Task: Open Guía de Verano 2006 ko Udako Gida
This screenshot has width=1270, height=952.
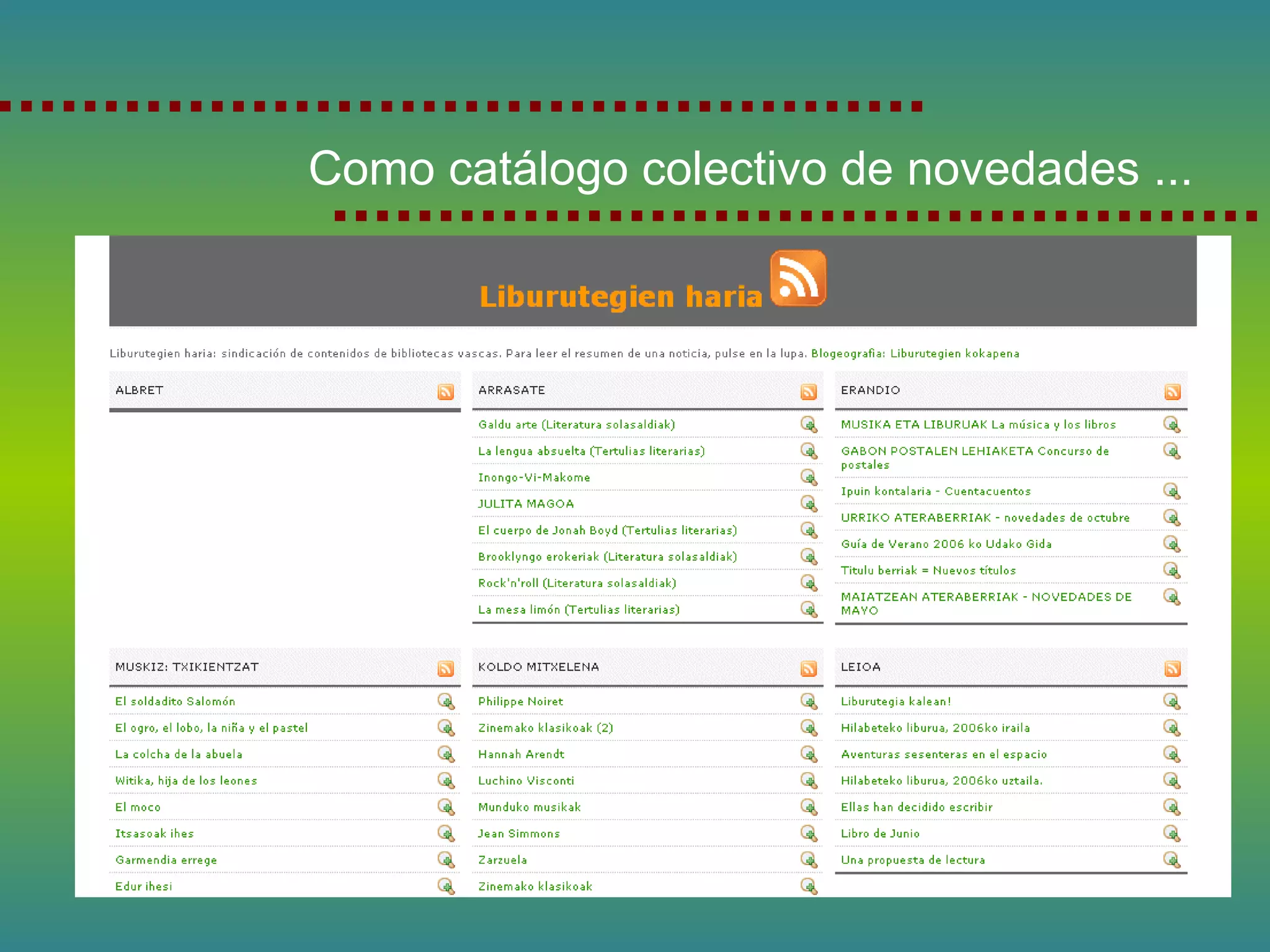Action: 946,544
